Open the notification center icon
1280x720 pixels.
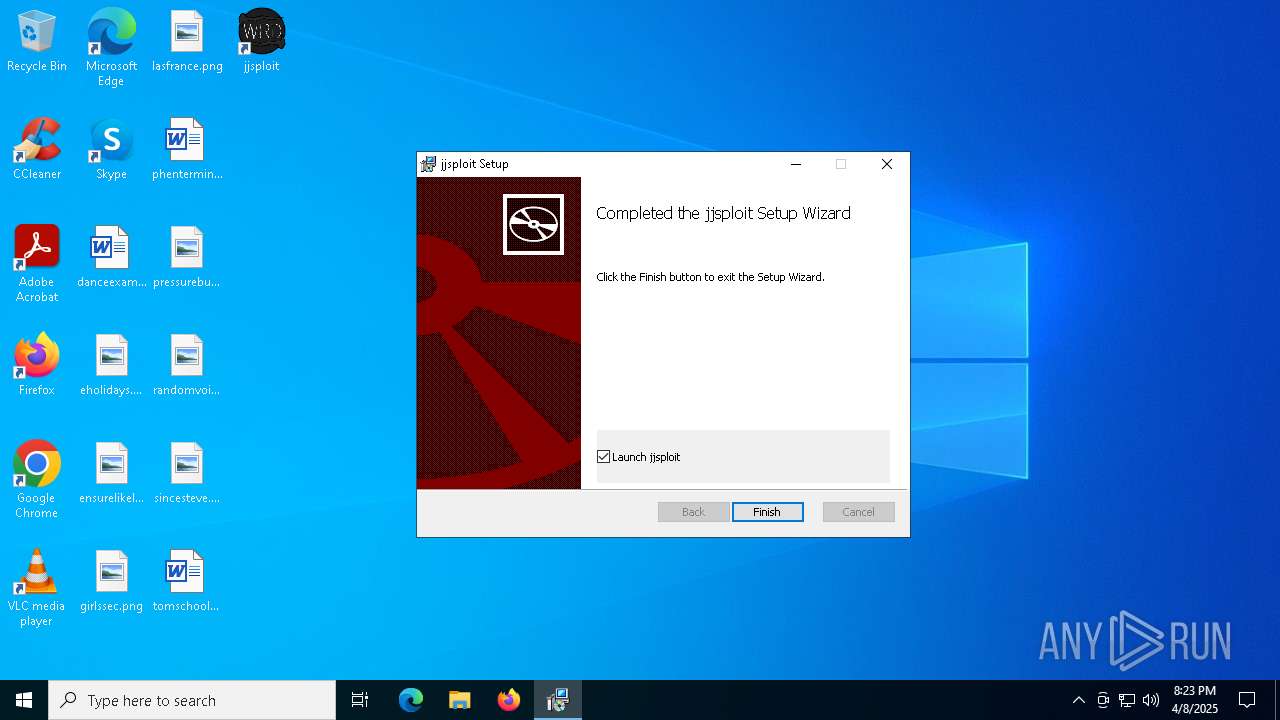[1247, 700]
